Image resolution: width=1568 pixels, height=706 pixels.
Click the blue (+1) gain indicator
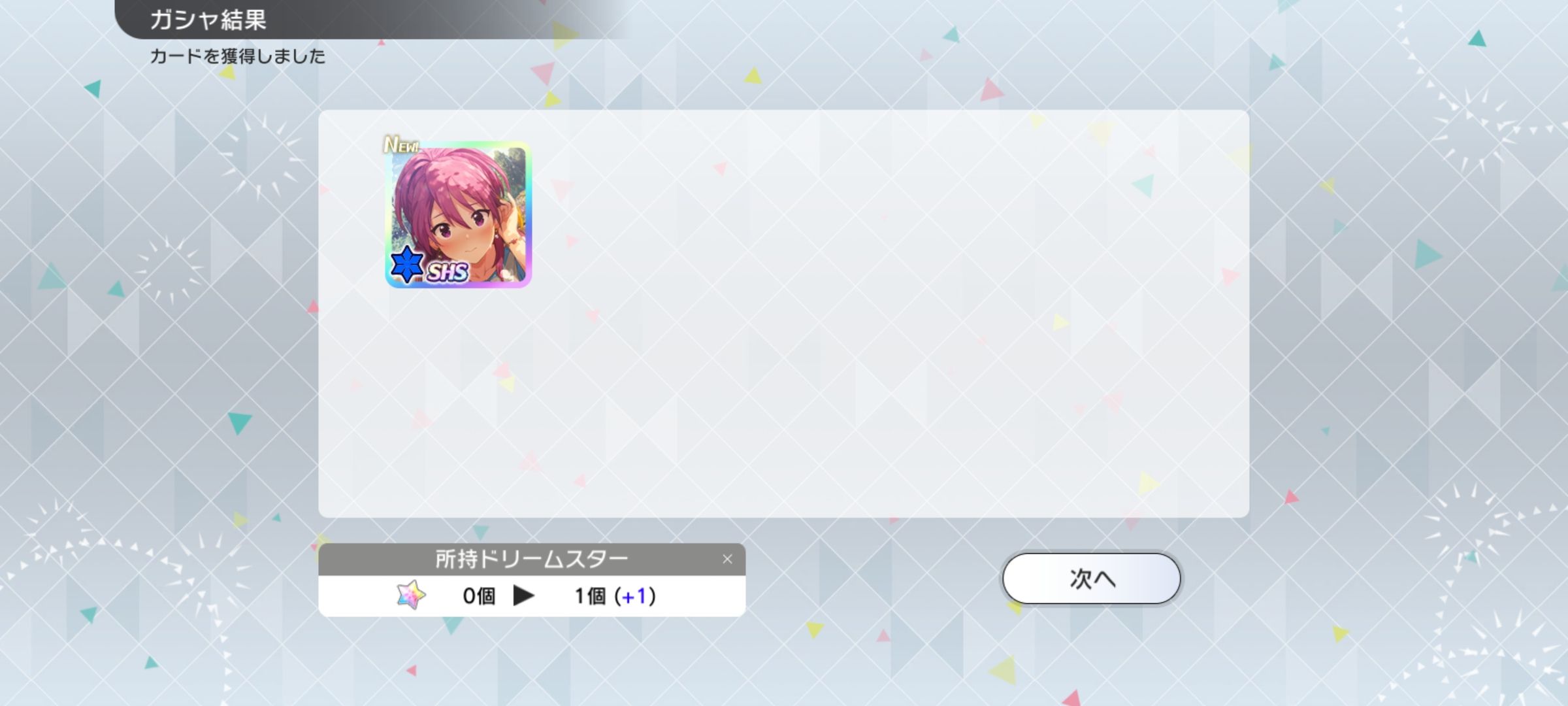tap(635, 596)
